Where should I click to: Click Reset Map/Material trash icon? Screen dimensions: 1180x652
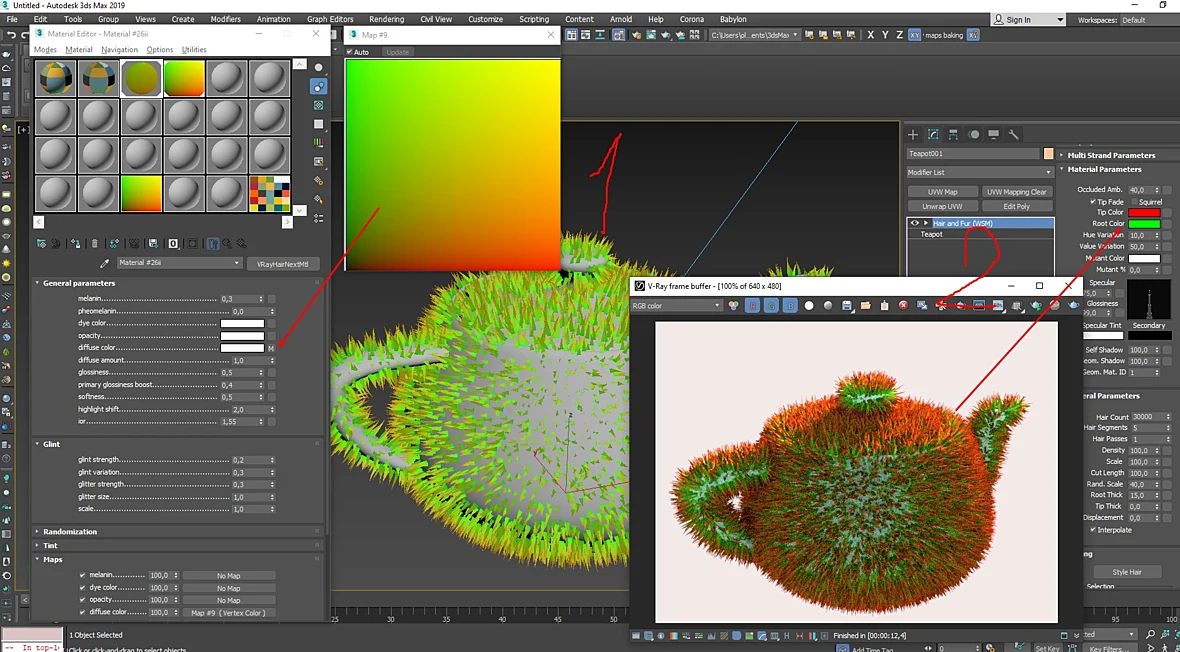click(x=95, y=243)
